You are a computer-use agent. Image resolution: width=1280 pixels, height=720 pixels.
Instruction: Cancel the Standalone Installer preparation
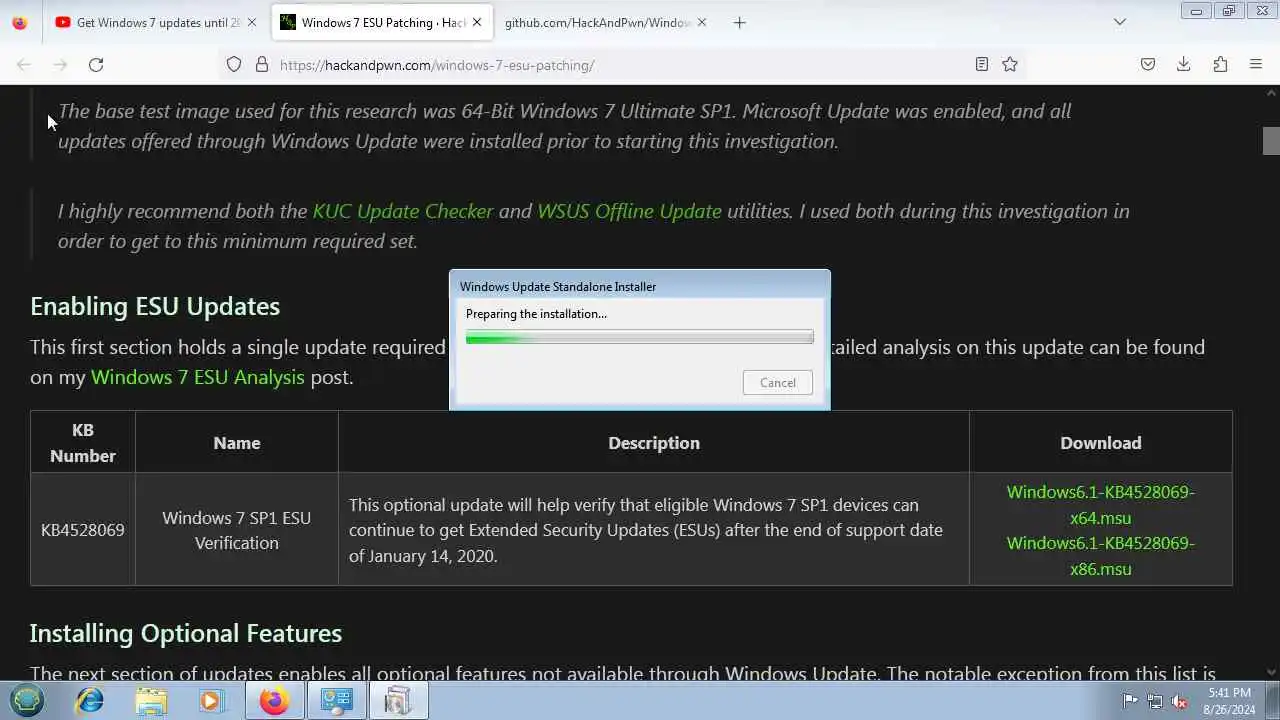(778, 383)
